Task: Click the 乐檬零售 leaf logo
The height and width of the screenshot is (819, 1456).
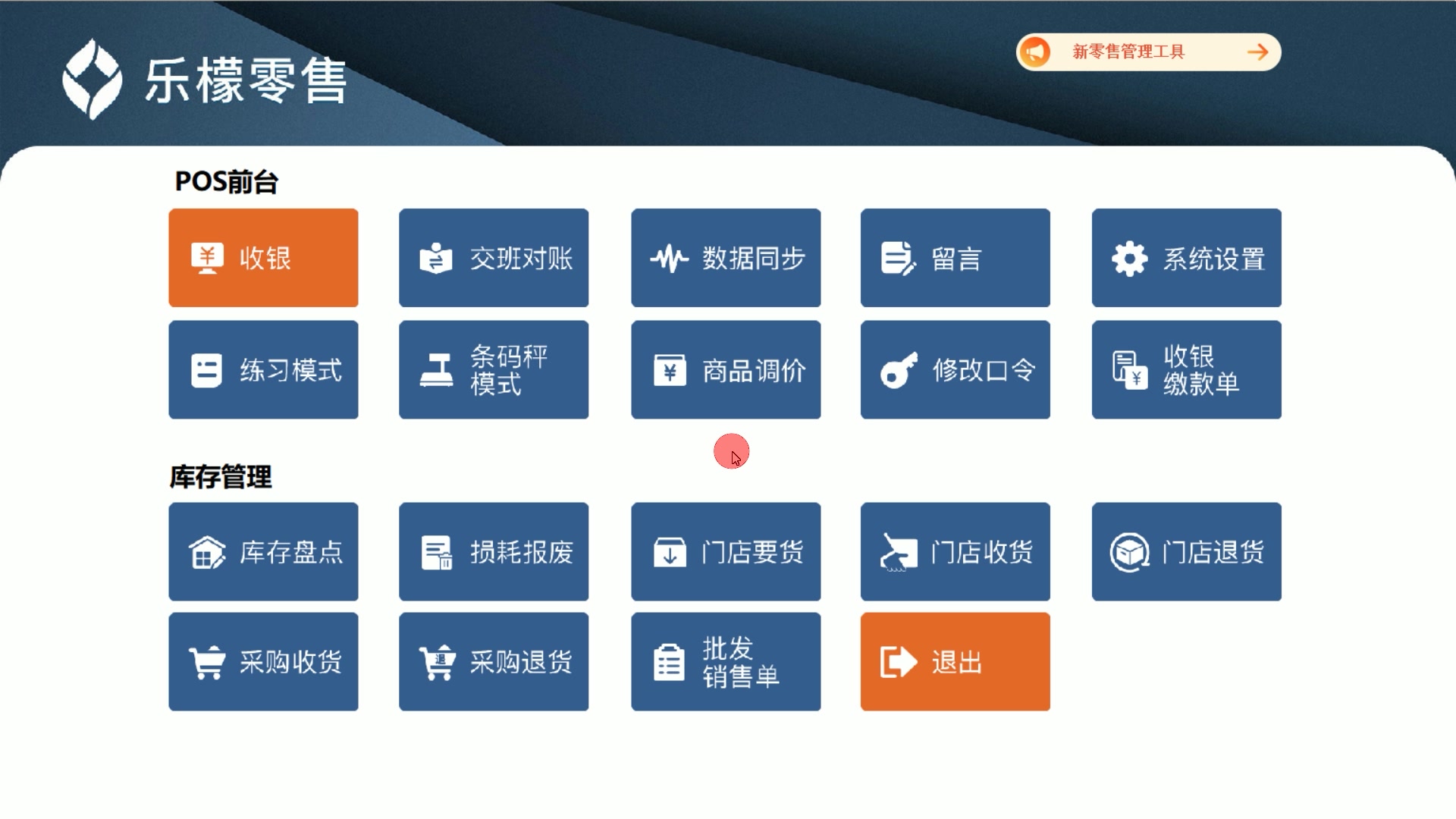Action: click(92, 79)
